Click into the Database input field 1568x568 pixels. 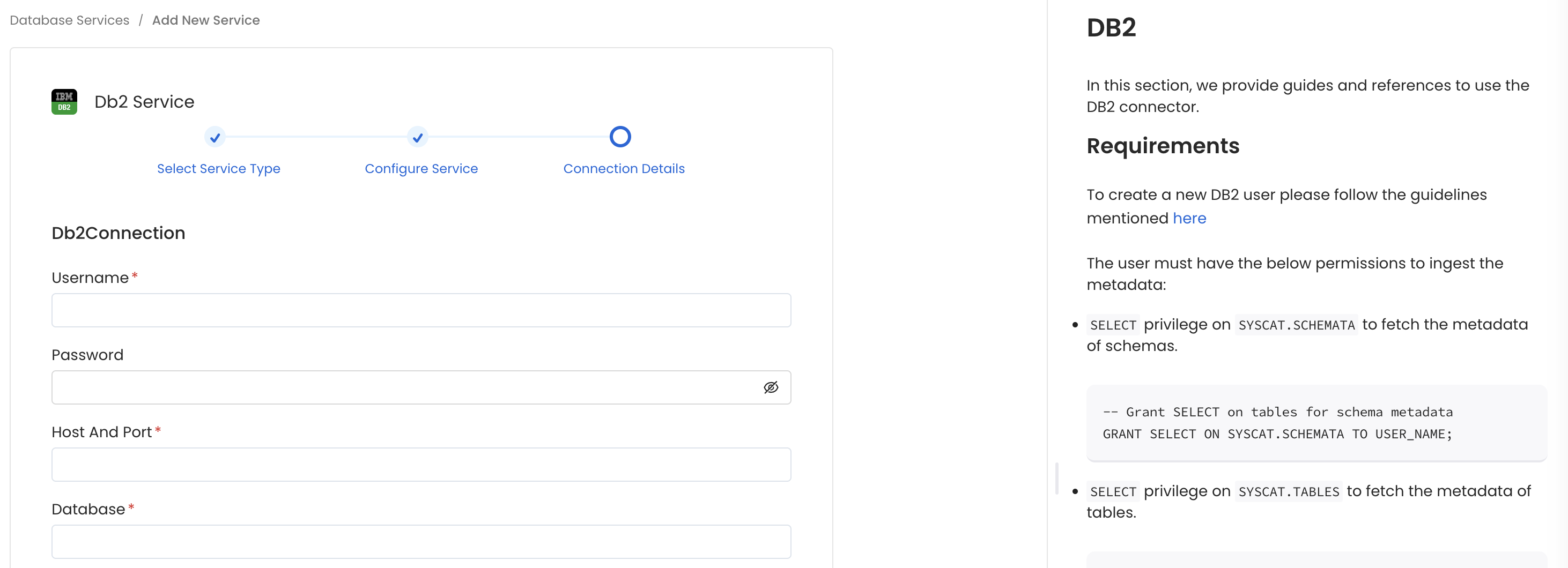(421, 541)
